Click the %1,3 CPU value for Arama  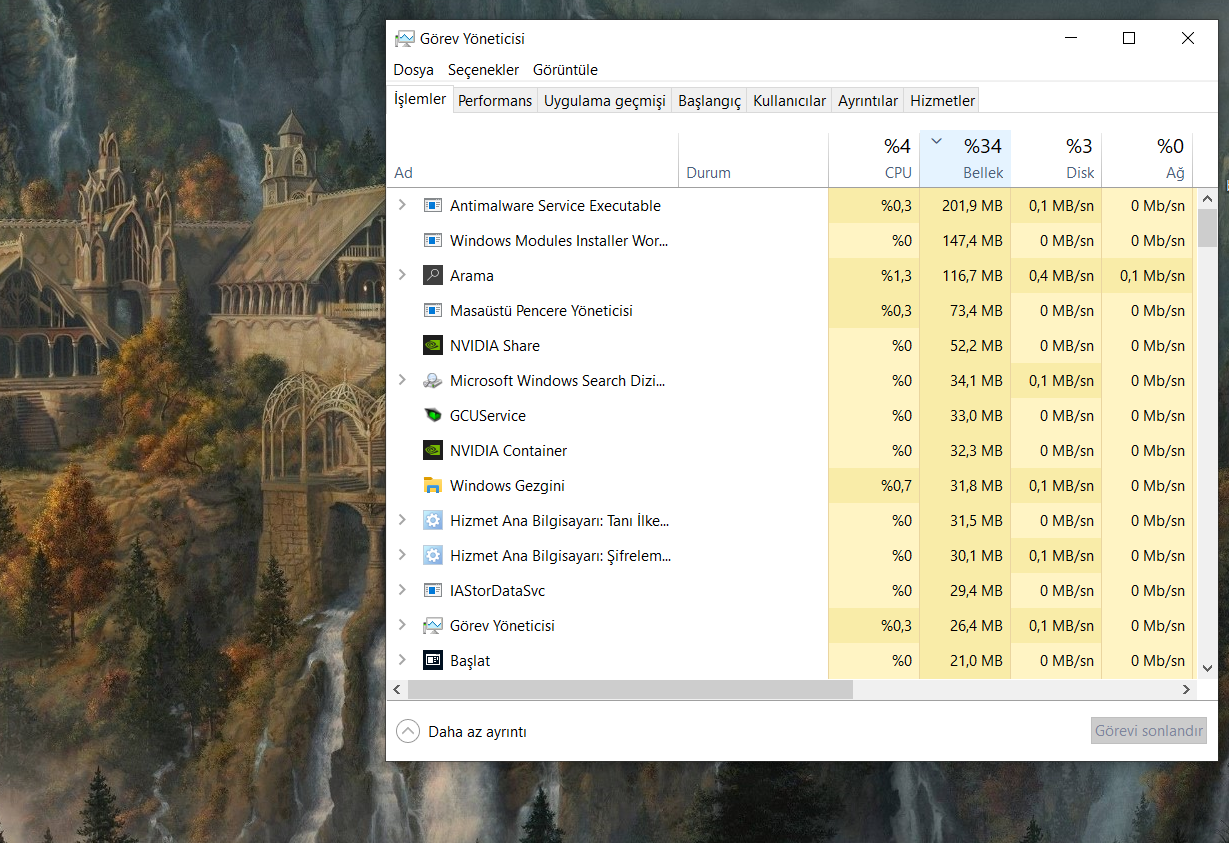click(x=874, y=276)
